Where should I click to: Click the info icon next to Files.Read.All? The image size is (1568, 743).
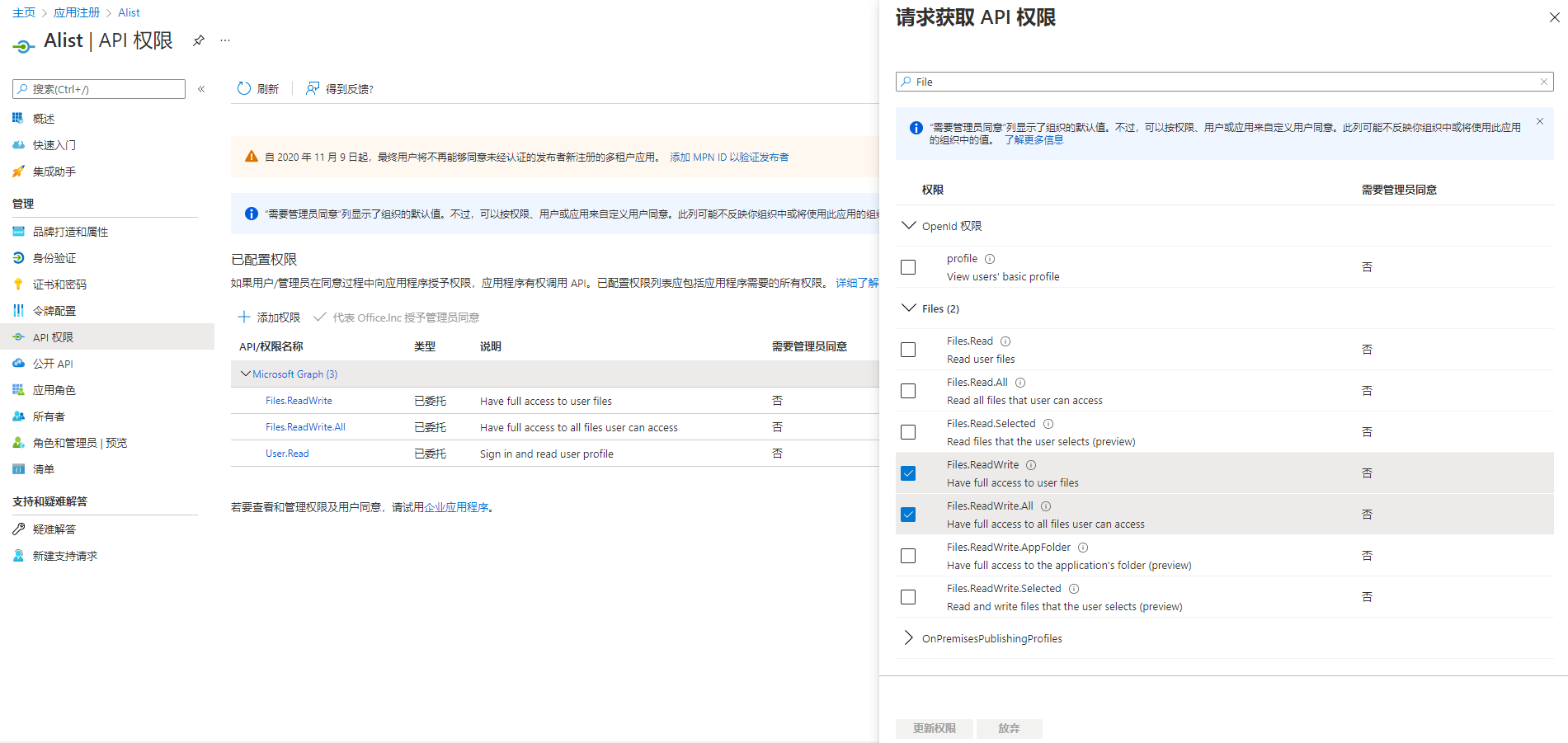(1020, 383)
